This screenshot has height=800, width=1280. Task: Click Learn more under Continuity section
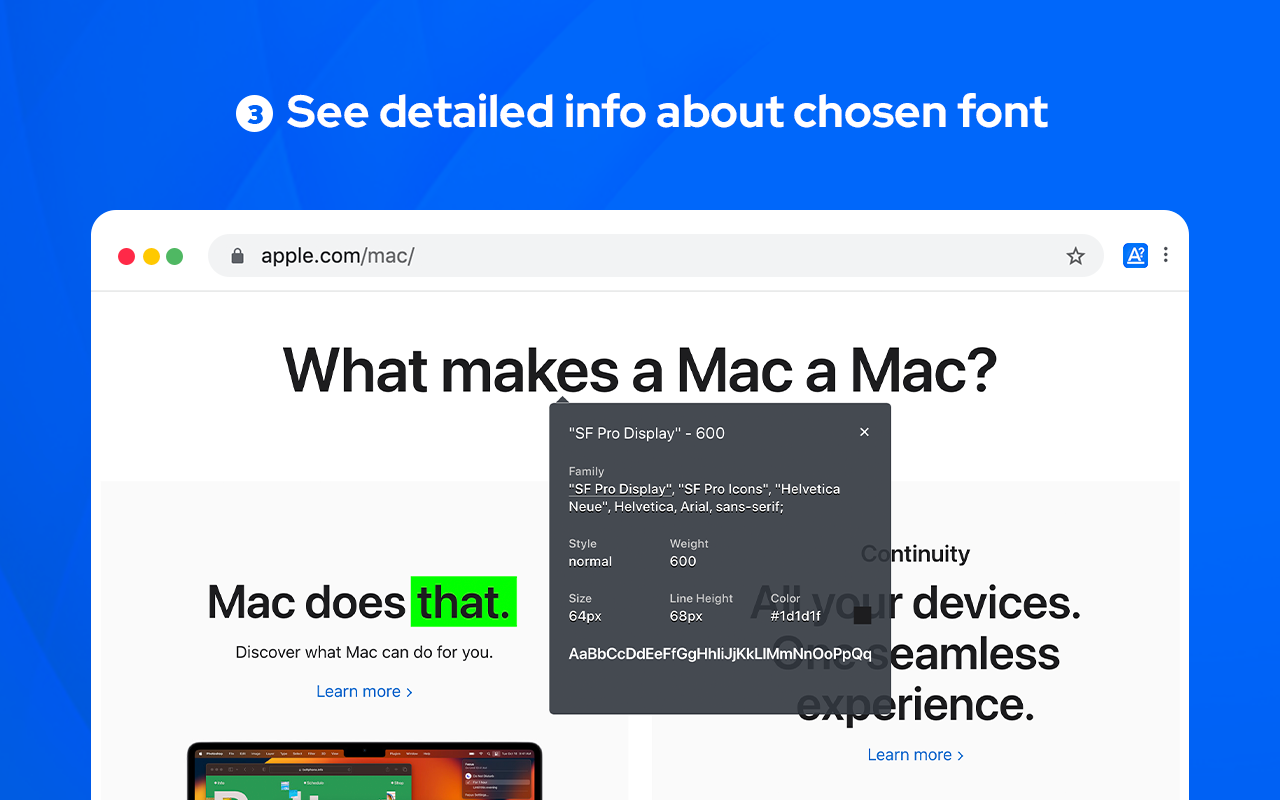pyautogui.click(x=915, y=754)
